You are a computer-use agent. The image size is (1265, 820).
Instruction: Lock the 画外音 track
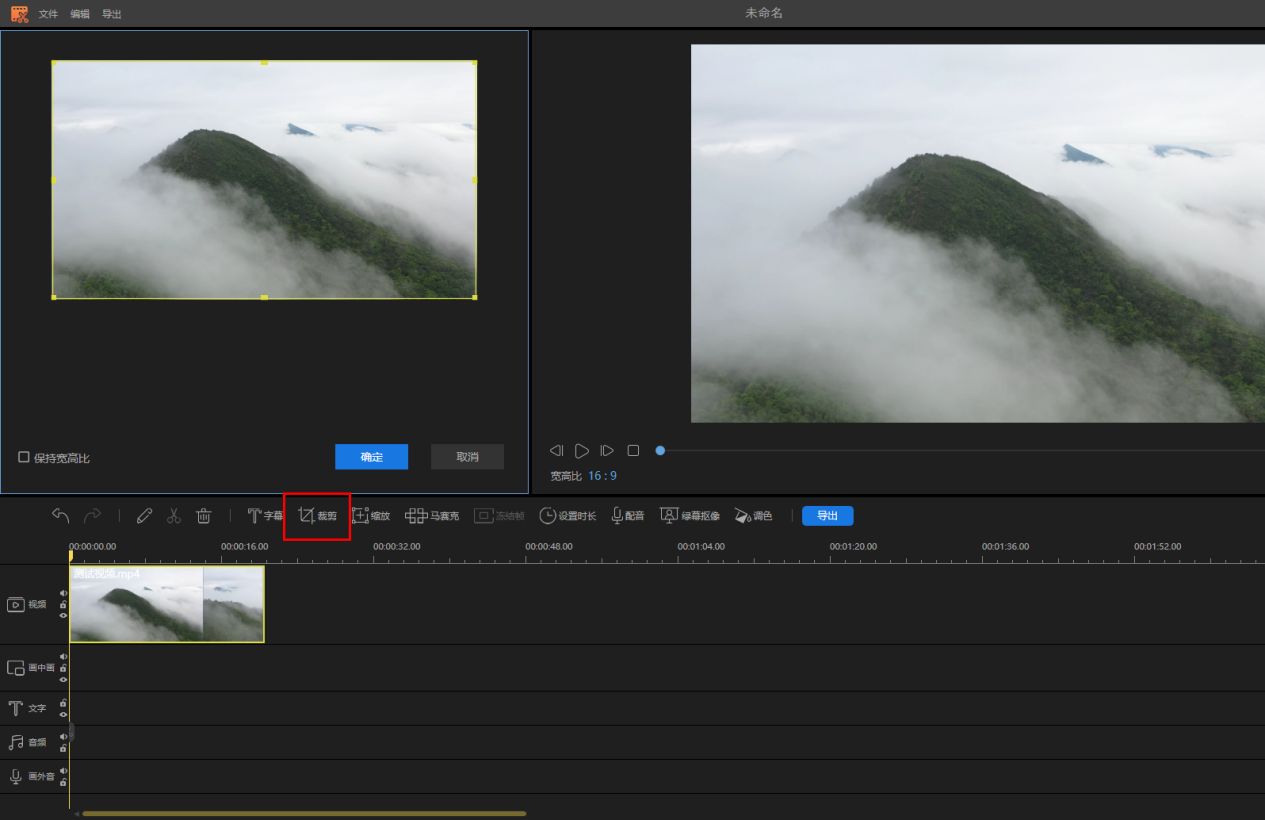63,783
